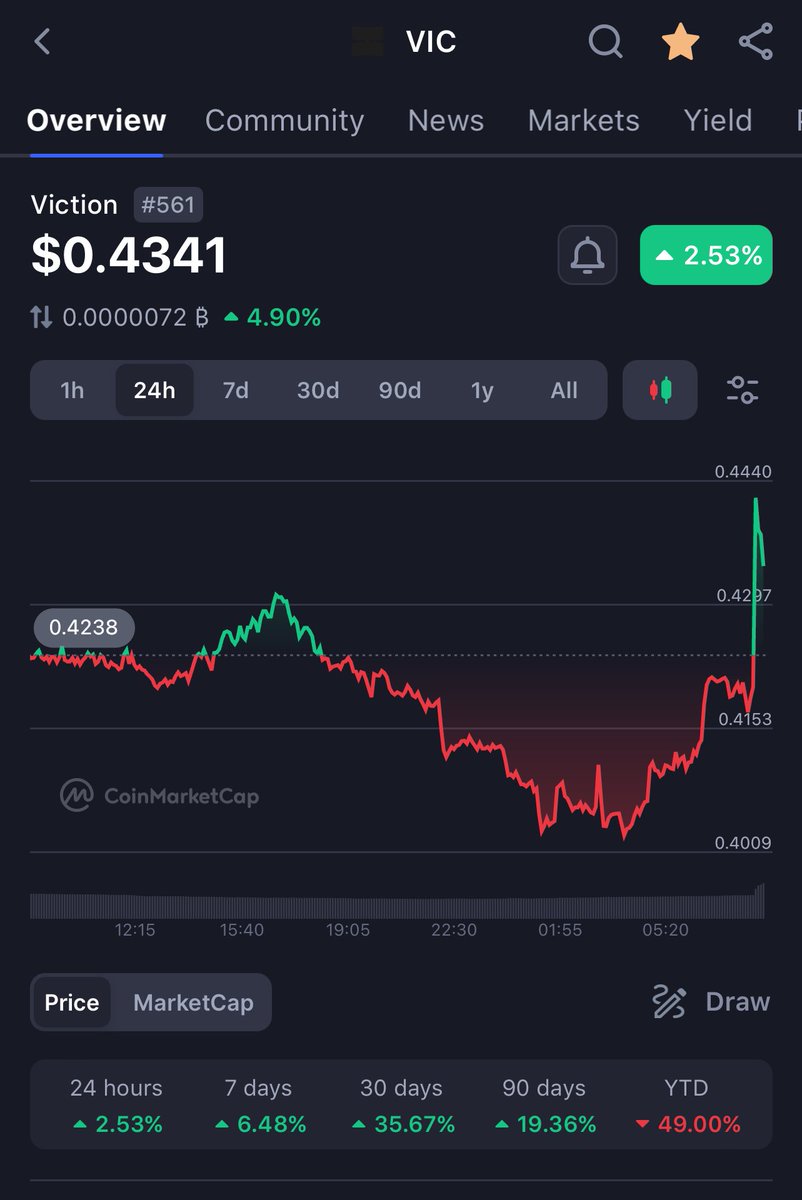Open the Markets tab

tap(583, 121)
